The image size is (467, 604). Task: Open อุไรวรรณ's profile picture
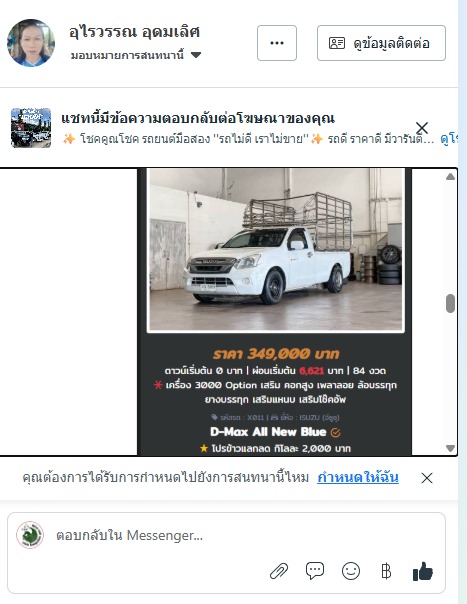click(x=31, y=43)
